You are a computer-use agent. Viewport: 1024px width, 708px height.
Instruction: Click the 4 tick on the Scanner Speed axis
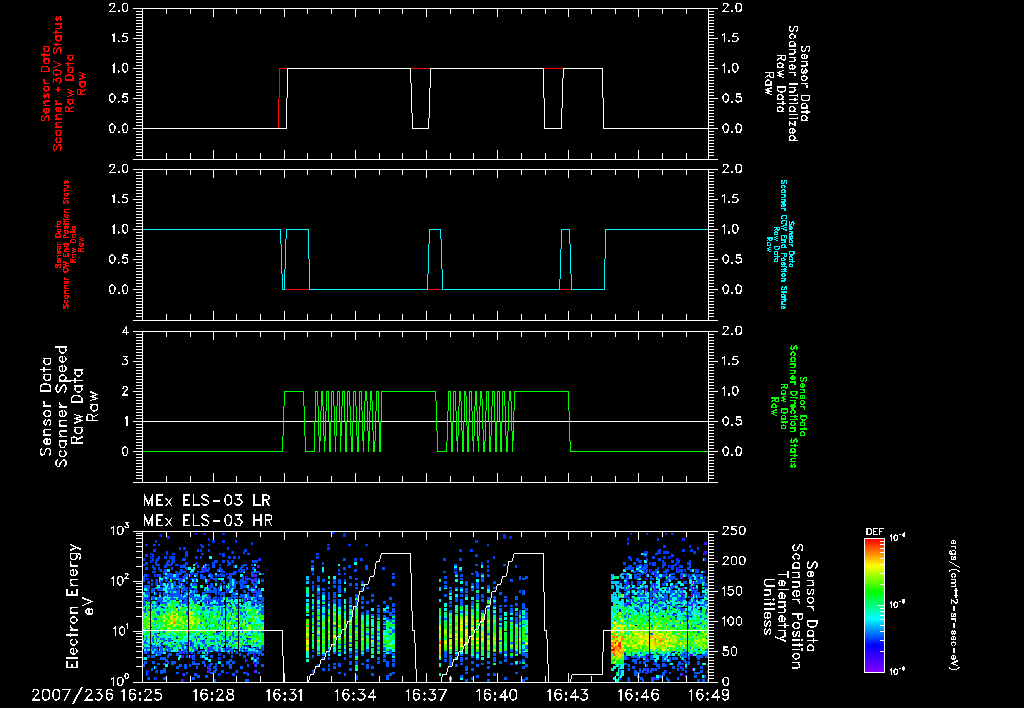[126, 331]
